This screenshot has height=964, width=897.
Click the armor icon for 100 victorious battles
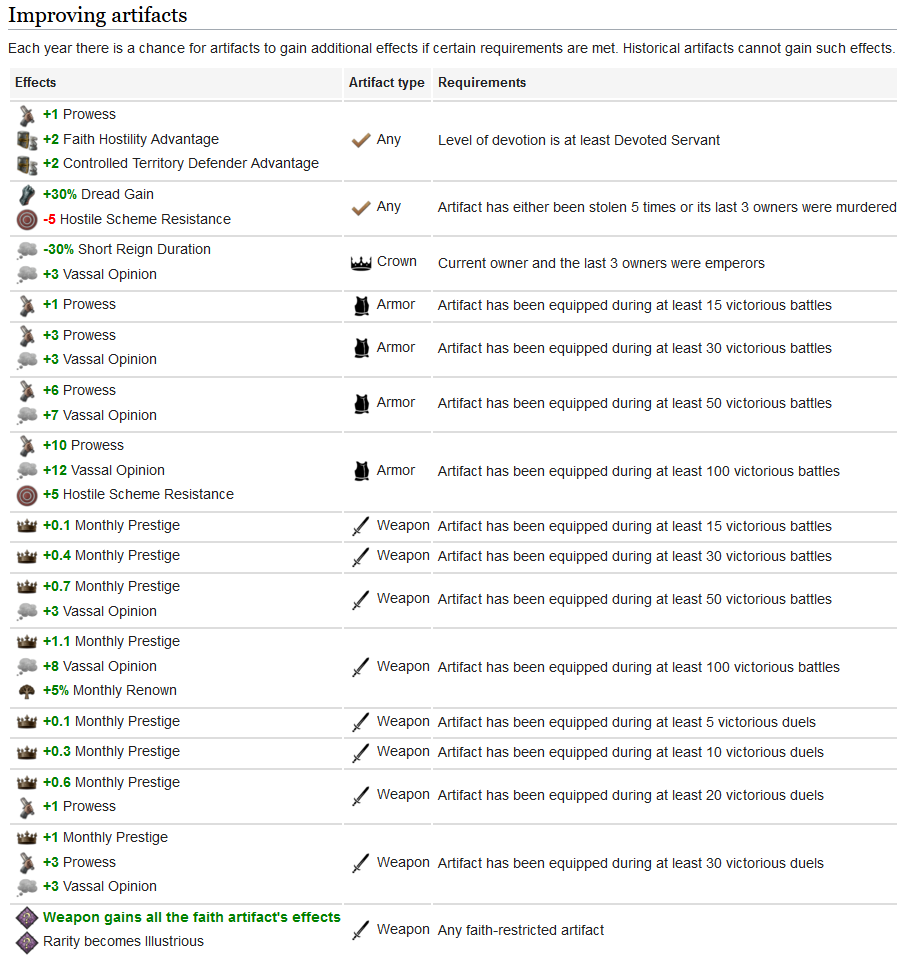click(x=361, y=471)
